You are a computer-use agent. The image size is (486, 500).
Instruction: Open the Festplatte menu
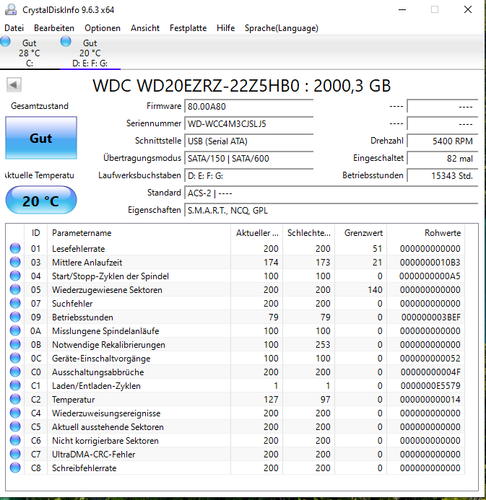coord(188,28)
